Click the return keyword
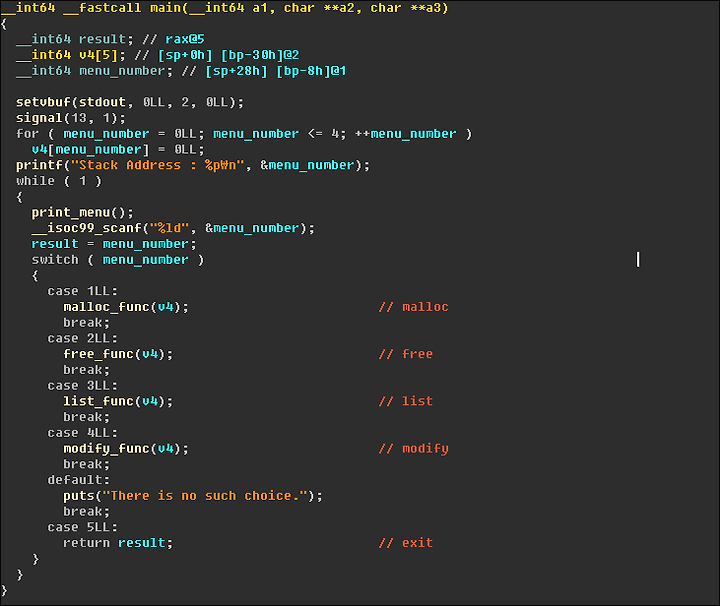Image resolution: width=720 pixels, height=606 pixels. tap(87, 543)
